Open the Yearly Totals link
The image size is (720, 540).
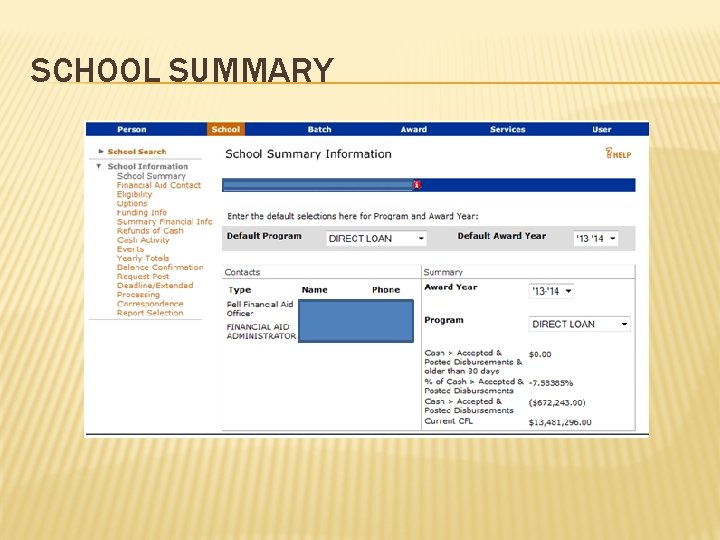pos(143,258)
